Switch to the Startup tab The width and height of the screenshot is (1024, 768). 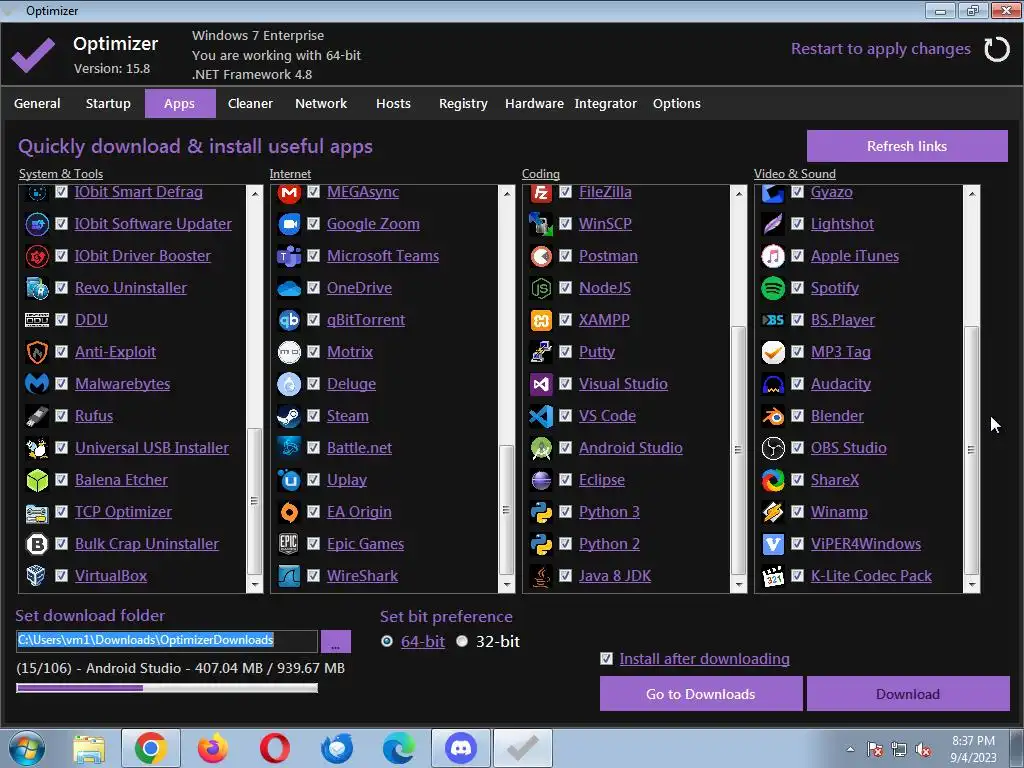[108, 103]
